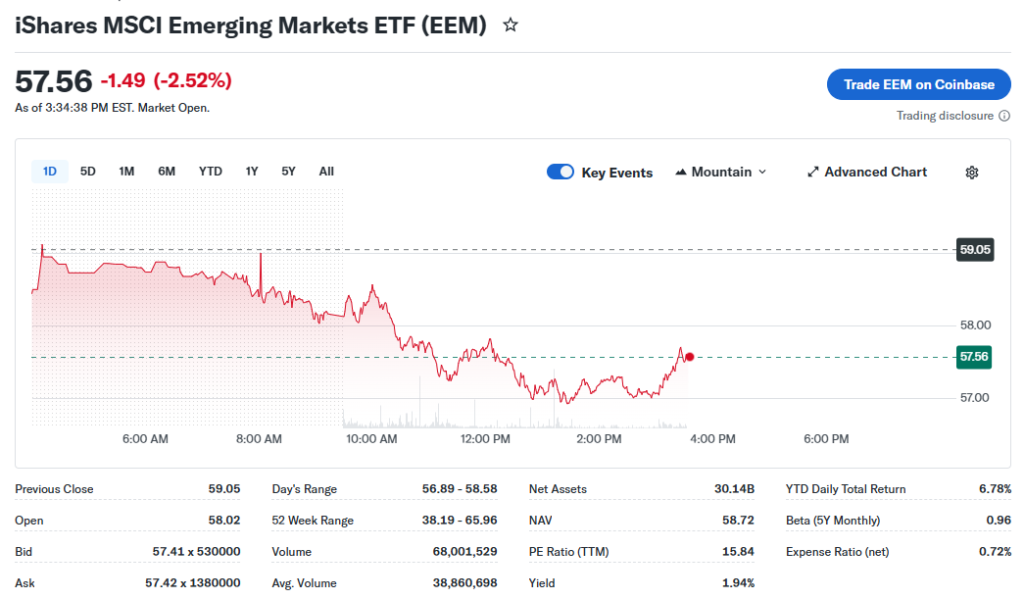Switch to the 5D time range
Image resolution: width=1024 pixels, height=599 pixels.
coord(88,171)
